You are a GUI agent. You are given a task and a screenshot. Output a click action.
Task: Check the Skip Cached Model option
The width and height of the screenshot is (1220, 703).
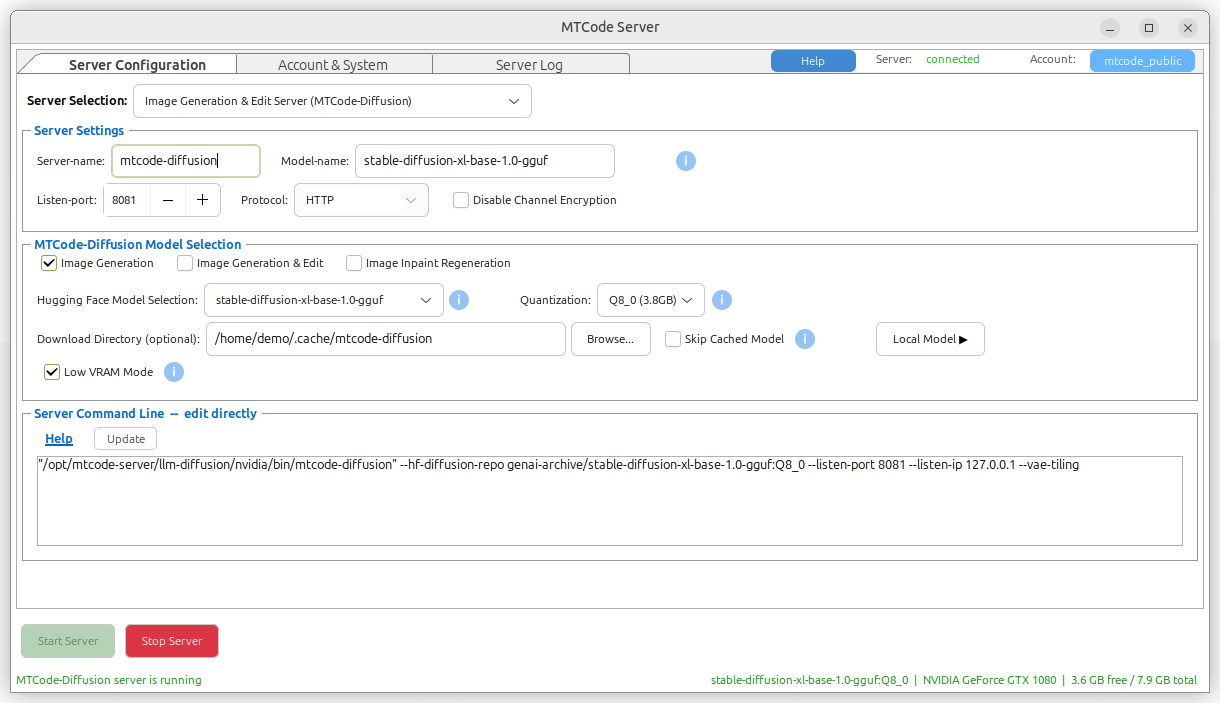(673, 339)
